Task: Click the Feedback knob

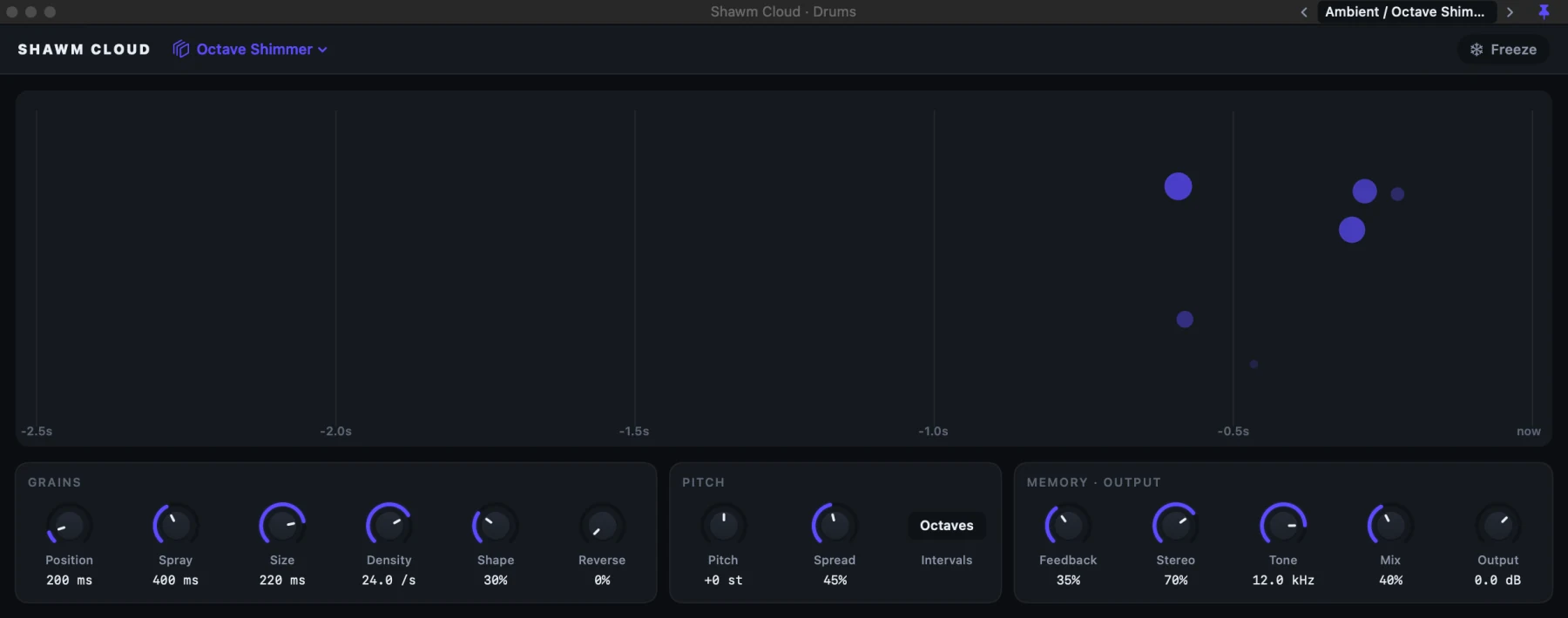Action: 1068,525
